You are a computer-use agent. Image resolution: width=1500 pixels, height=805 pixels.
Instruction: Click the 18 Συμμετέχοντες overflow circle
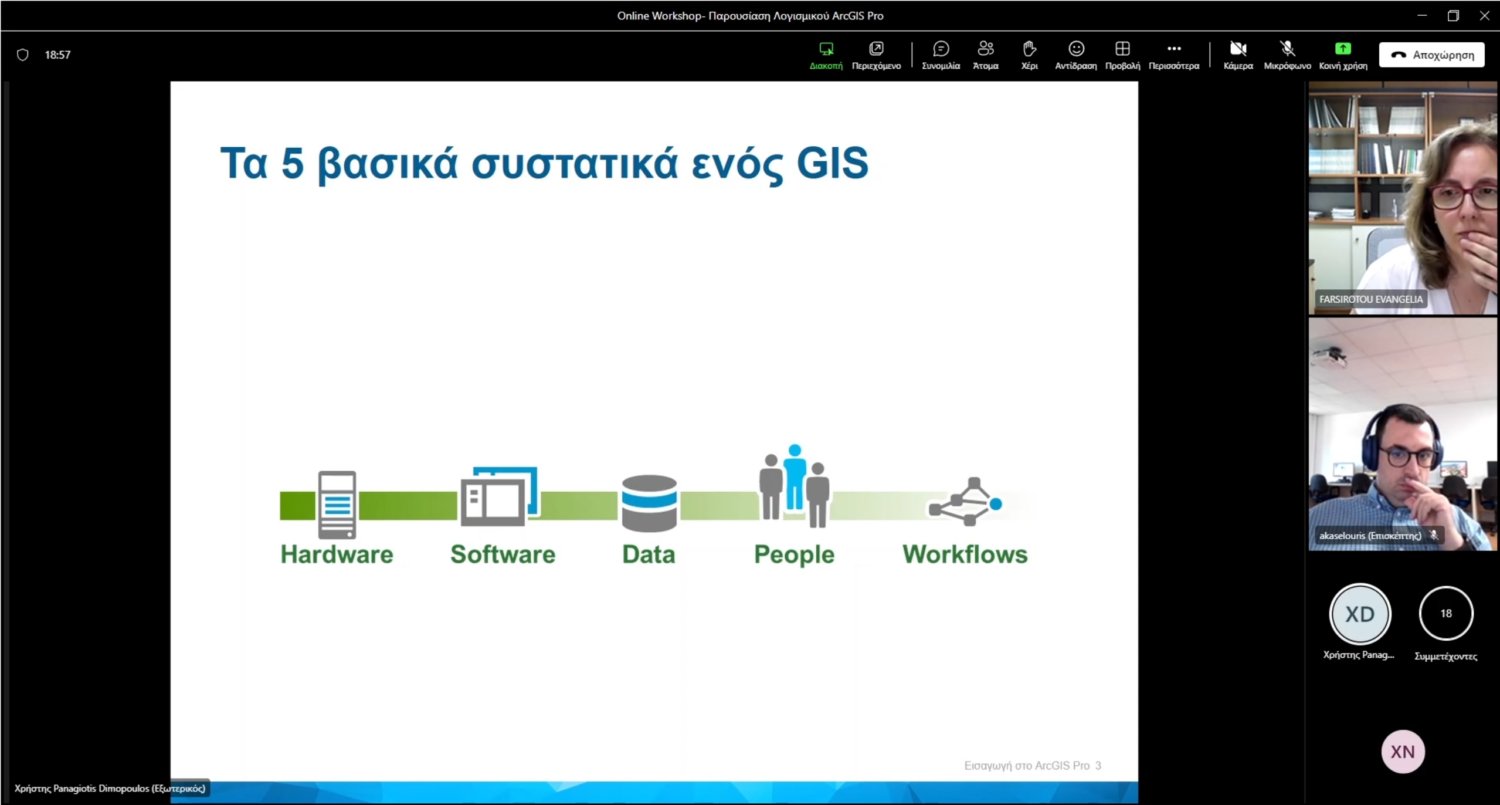(x=1446, y=613)
